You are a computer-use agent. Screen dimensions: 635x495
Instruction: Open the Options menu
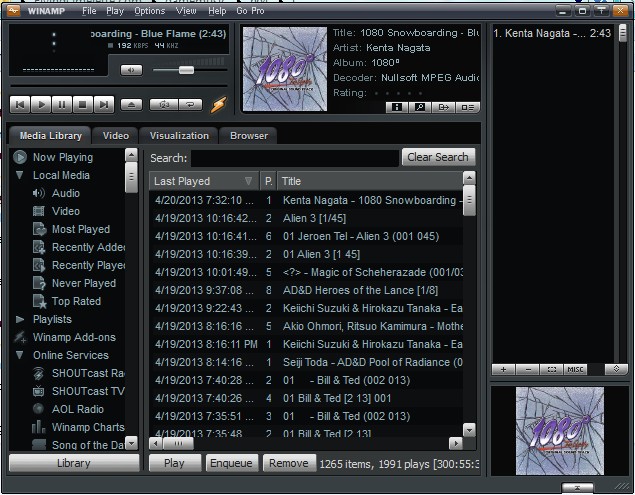point(150,11)
